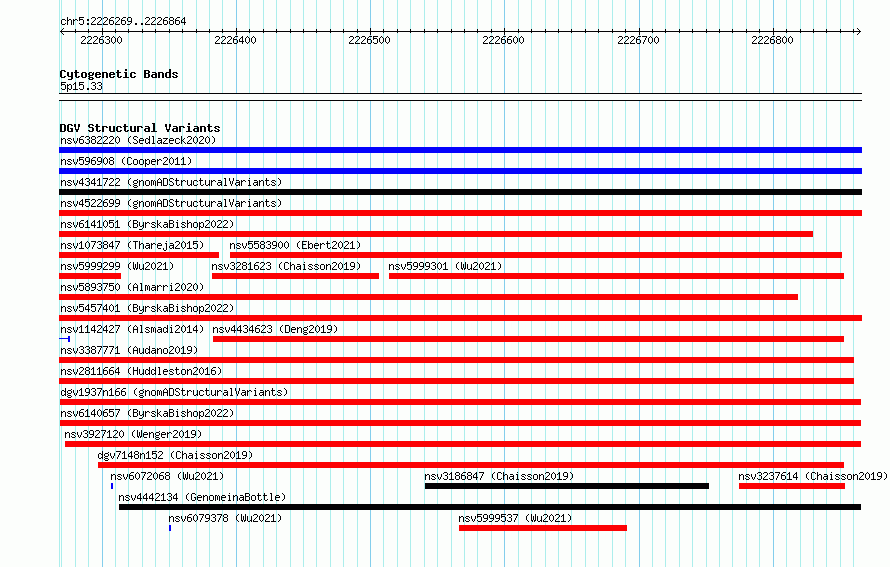This screenshot has width=890, height=567.
Task: Select the small blue nsv1142427 feature glyph
Action: tap(65, 339)
